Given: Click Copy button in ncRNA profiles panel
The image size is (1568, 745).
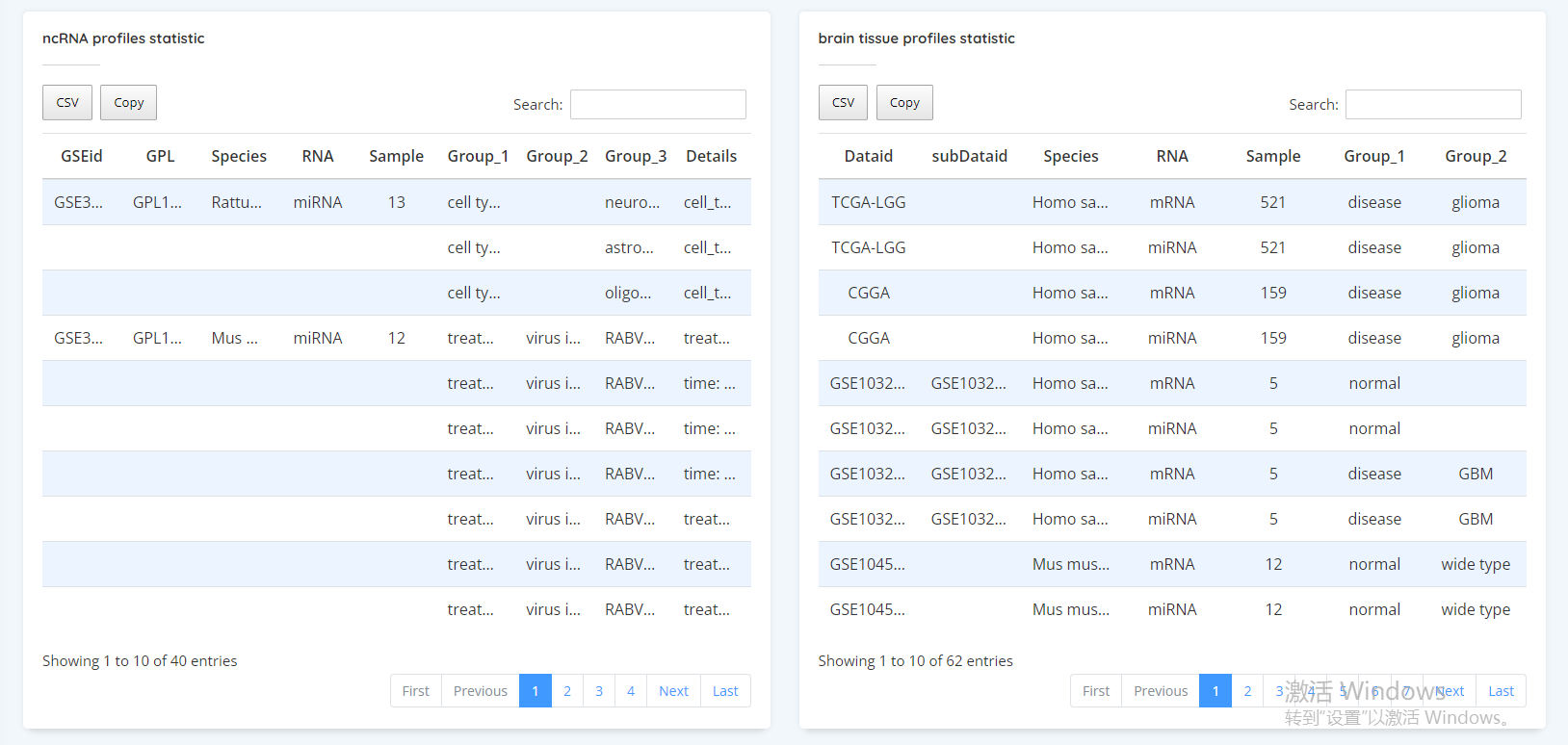Looking at the screenshot, I should click(128, 103).
